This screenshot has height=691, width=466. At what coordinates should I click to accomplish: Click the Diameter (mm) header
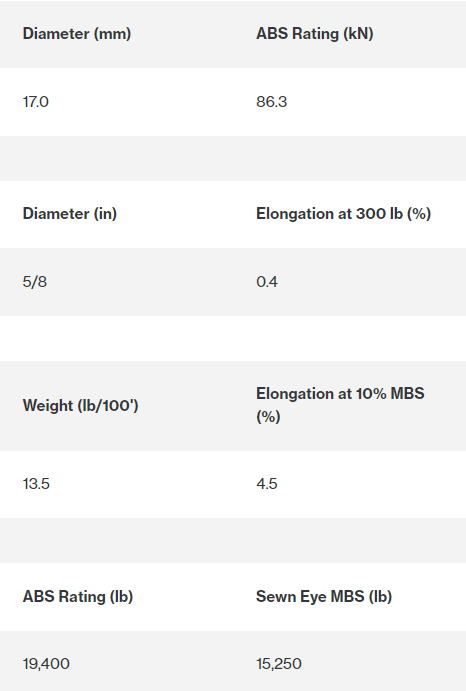coord(77,34)
